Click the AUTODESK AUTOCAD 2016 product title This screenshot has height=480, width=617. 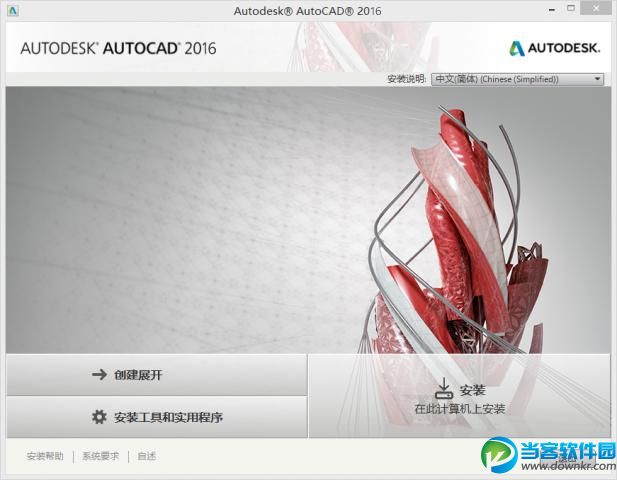(x=118, y=48)
